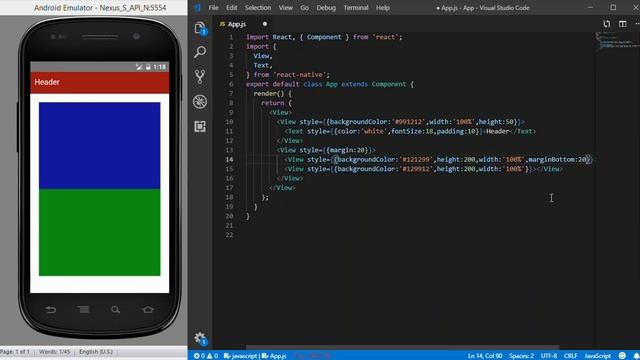640x360 pixels.
Task: Open the Edit menu
Action: (x=231, y=8)
